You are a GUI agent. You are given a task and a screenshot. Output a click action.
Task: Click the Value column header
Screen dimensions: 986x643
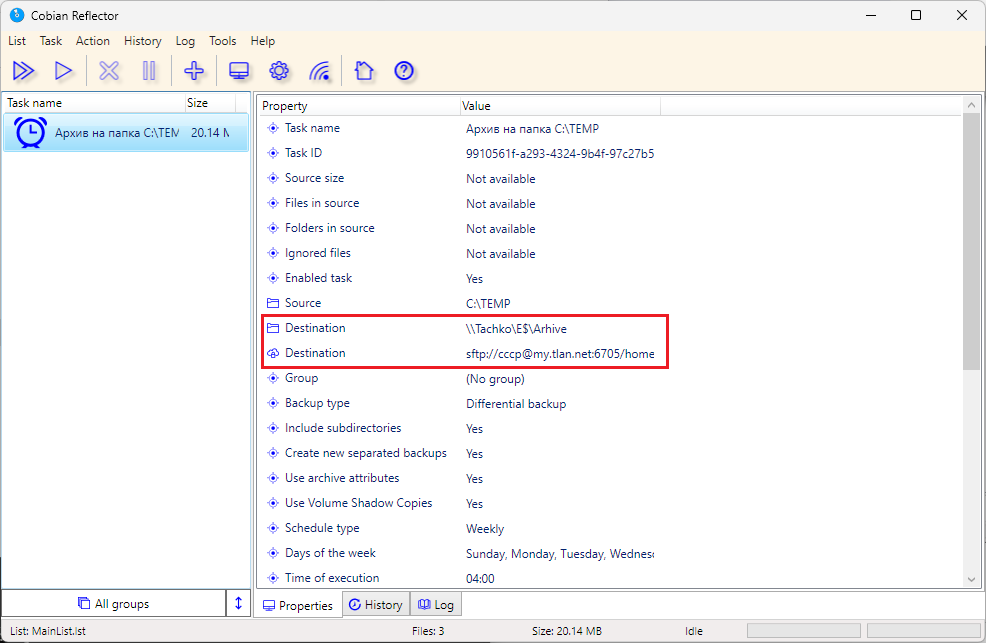[x=560, y=106]
